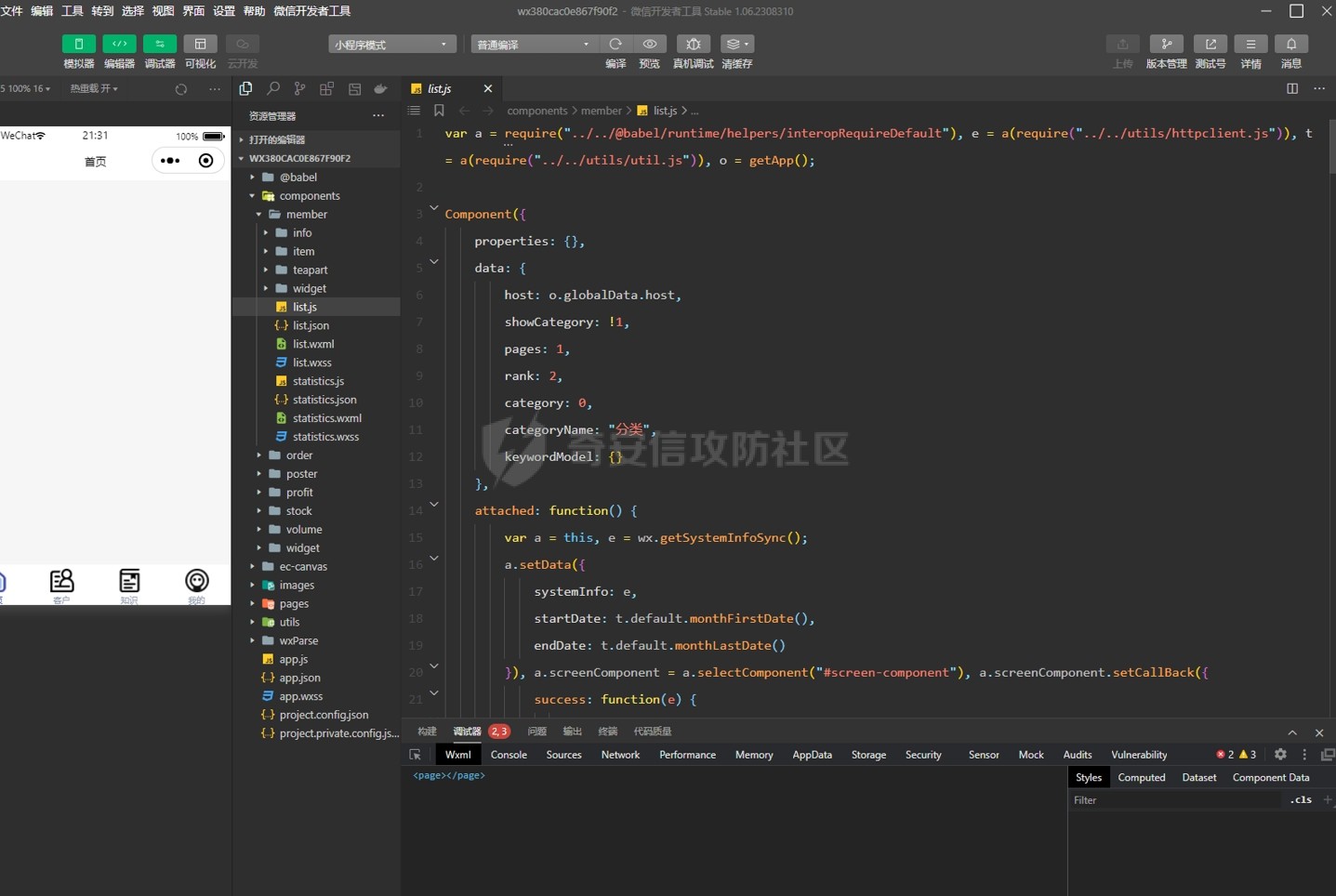This screenshot has width=1336, height=896.
Task: Open the source control branch icon
Action: click(299, 88)
